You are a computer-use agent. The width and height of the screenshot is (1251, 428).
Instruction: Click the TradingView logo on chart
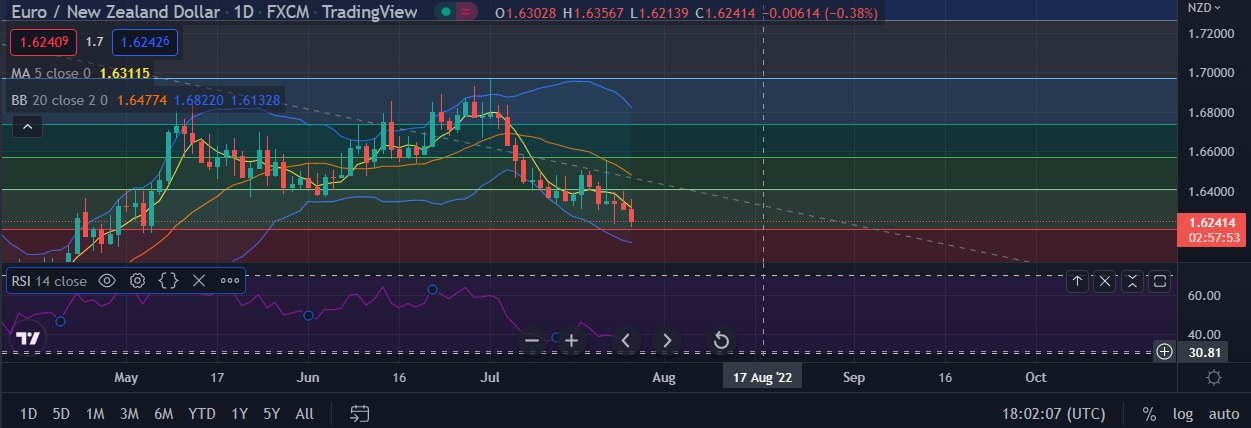pos(29,339)
